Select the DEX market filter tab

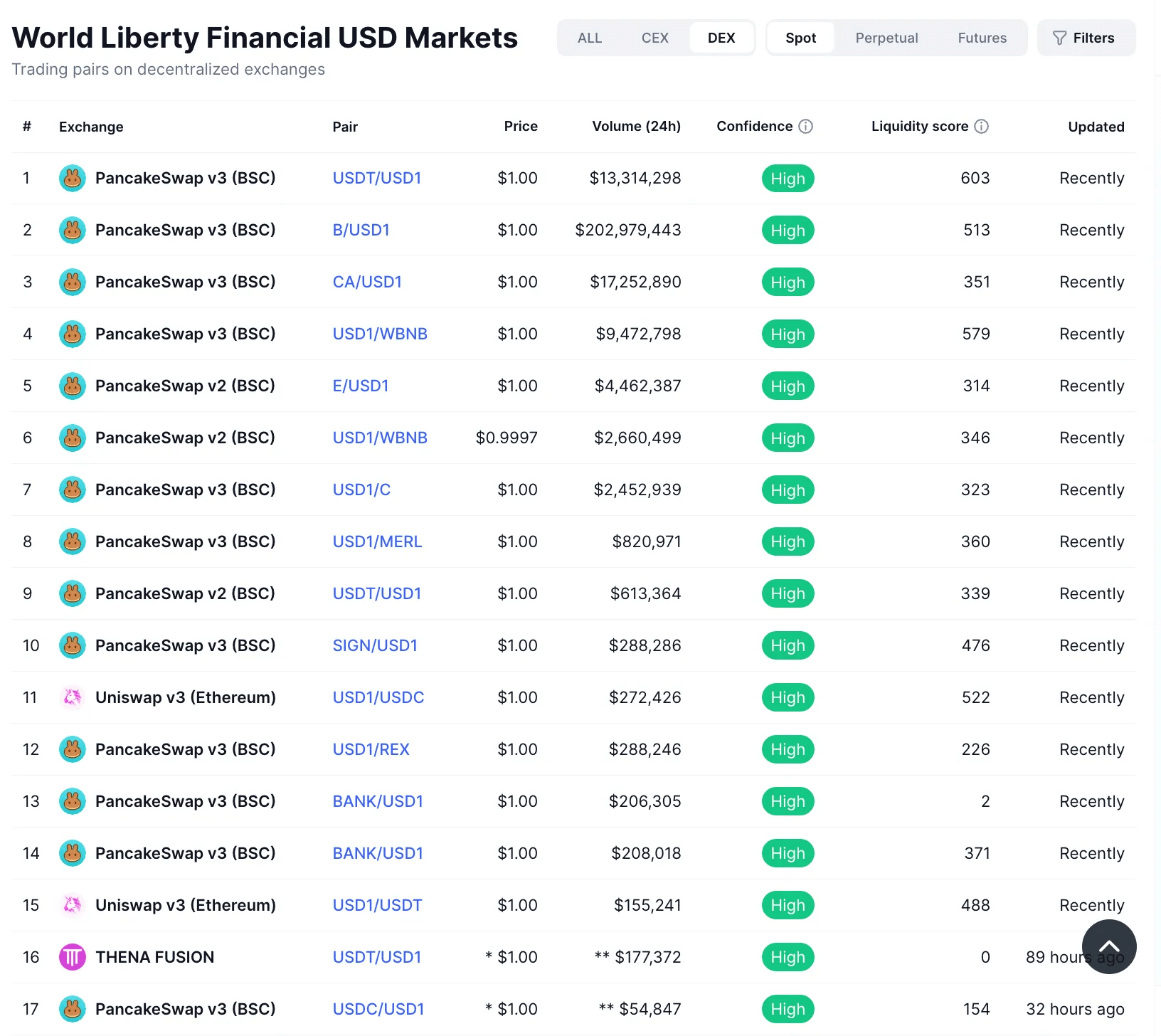(x=721, y=38)
